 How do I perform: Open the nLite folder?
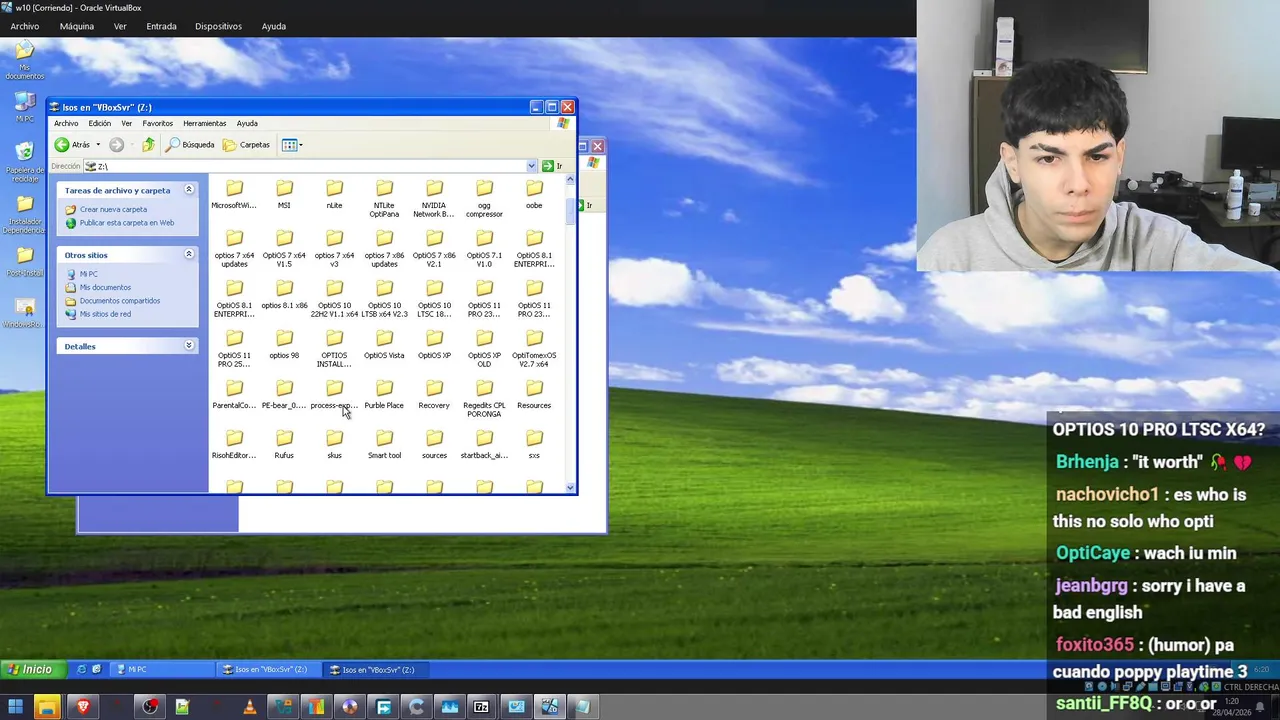pos(334,194)
